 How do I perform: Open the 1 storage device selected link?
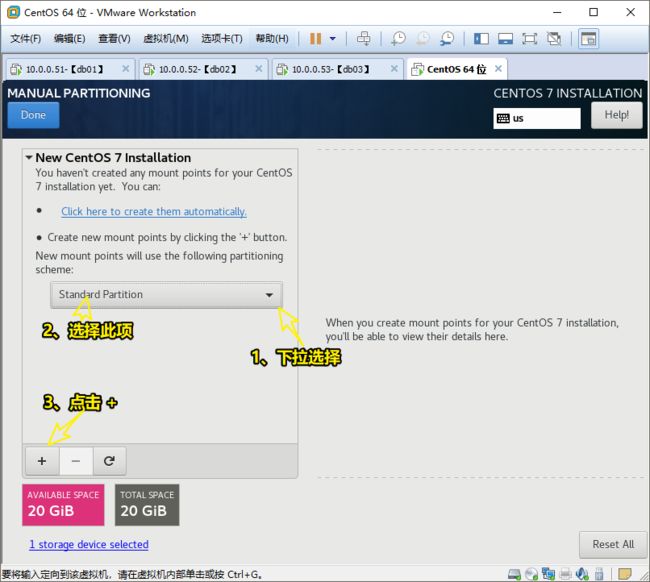(x=89, y=544)
